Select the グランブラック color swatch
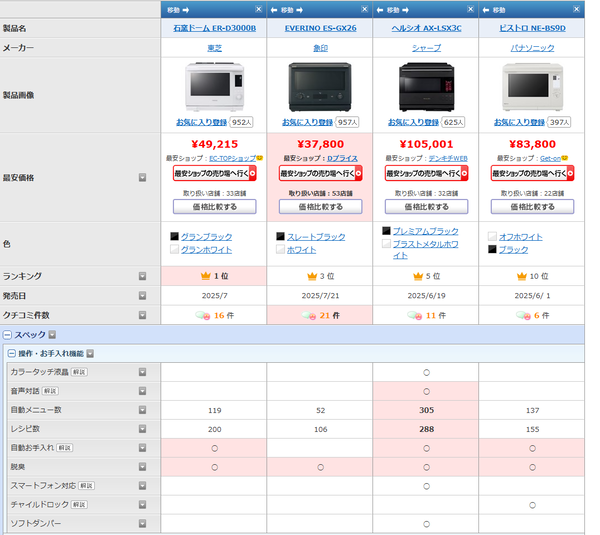The width and height of the screenshot is (600, 535). coord(174,236)
